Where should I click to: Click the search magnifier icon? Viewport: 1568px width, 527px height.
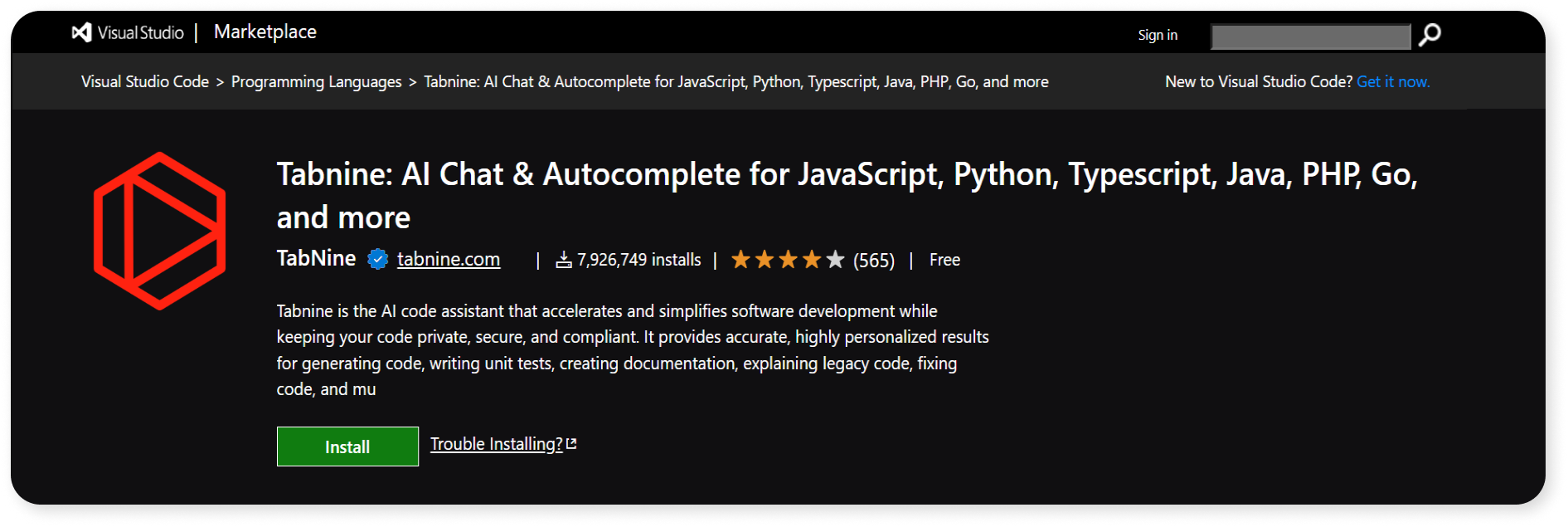pos(1430,35)
